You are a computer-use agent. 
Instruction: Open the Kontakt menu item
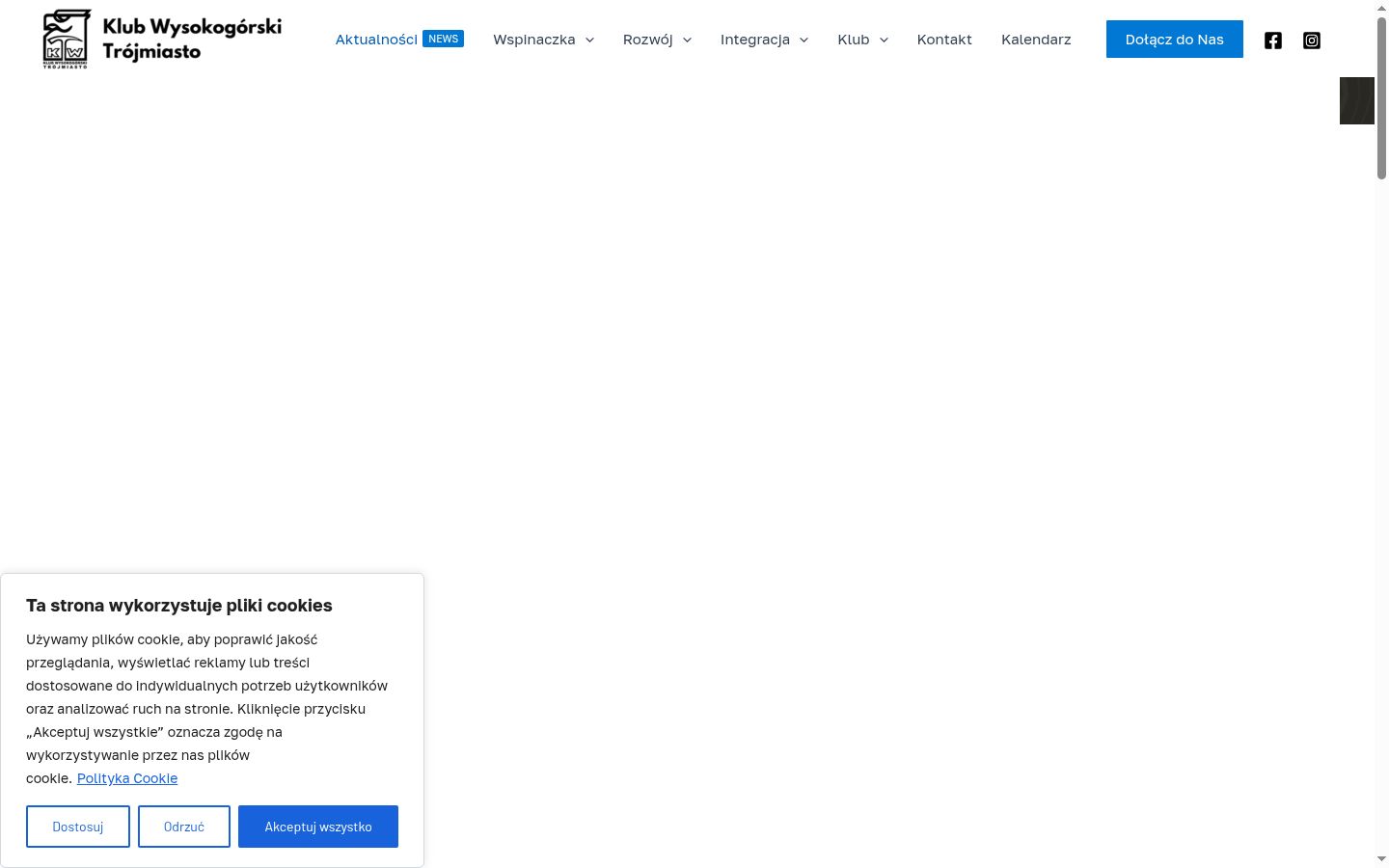tap(944, 40)
